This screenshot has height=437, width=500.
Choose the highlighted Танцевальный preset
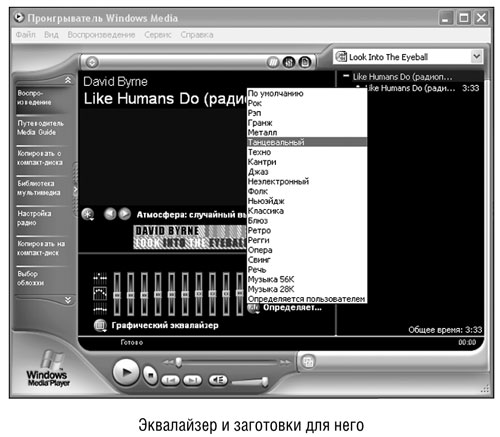[x=307, y=142]
